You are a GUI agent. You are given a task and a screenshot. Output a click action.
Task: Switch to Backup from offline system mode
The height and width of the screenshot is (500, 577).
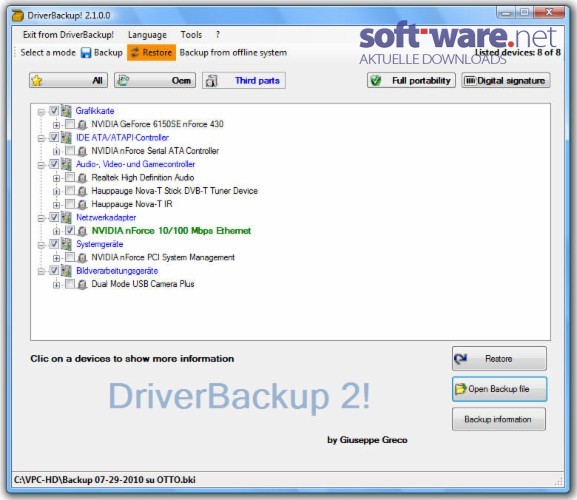(233, 53)
